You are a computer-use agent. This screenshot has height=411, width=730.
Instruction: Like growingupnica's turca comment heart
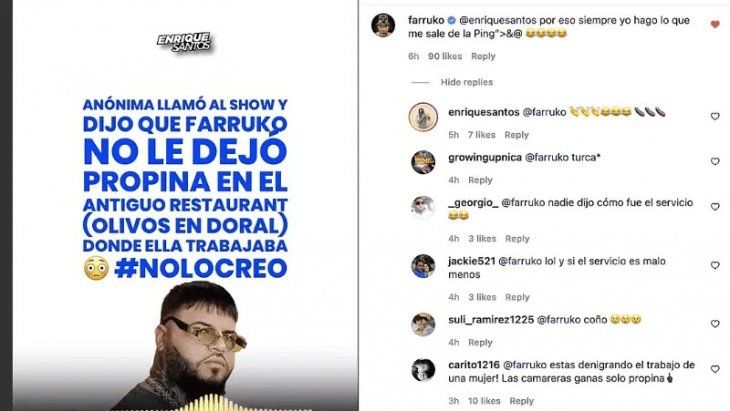[715, 162]
